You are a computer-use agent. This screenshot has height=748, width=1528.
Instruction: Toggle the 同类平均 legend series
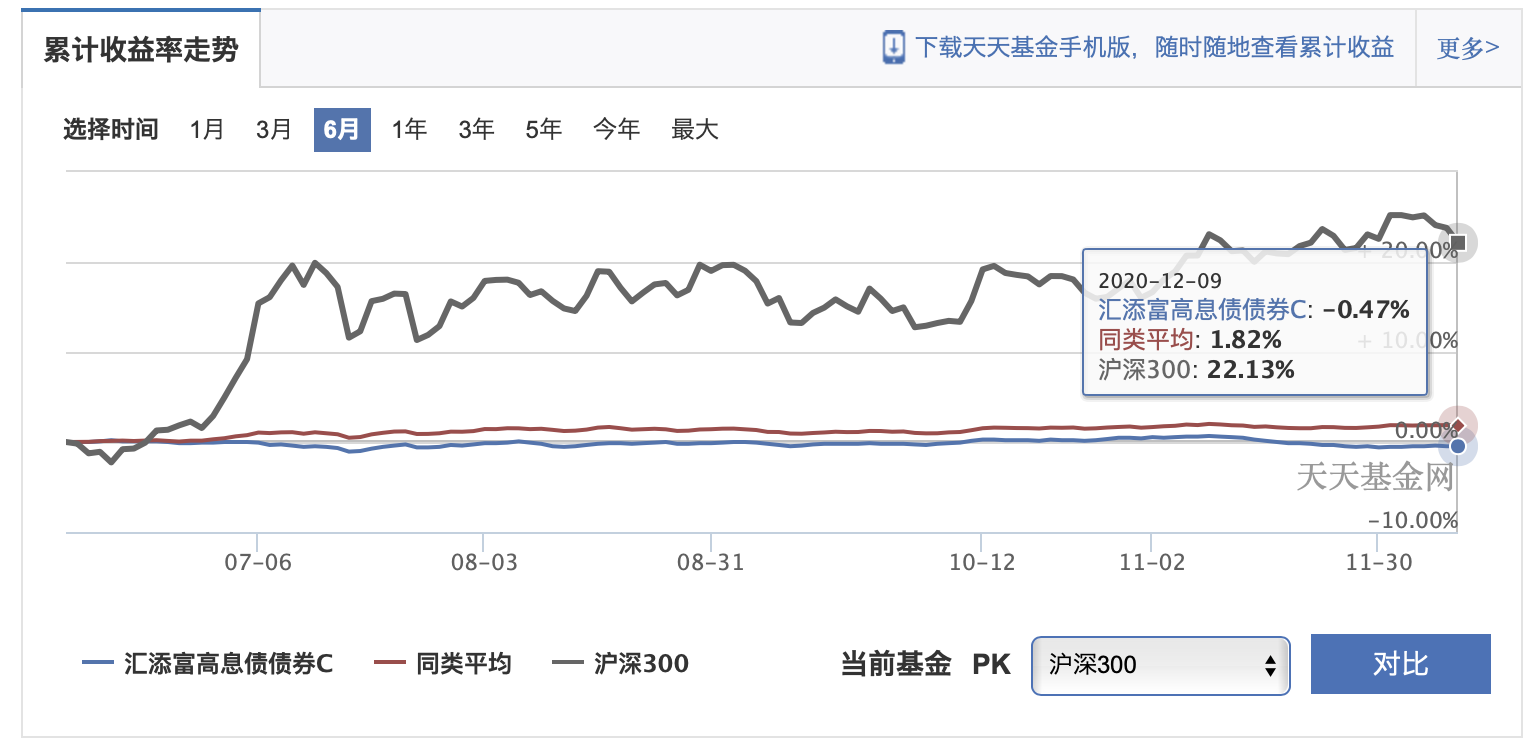click(x=442, y=663)
